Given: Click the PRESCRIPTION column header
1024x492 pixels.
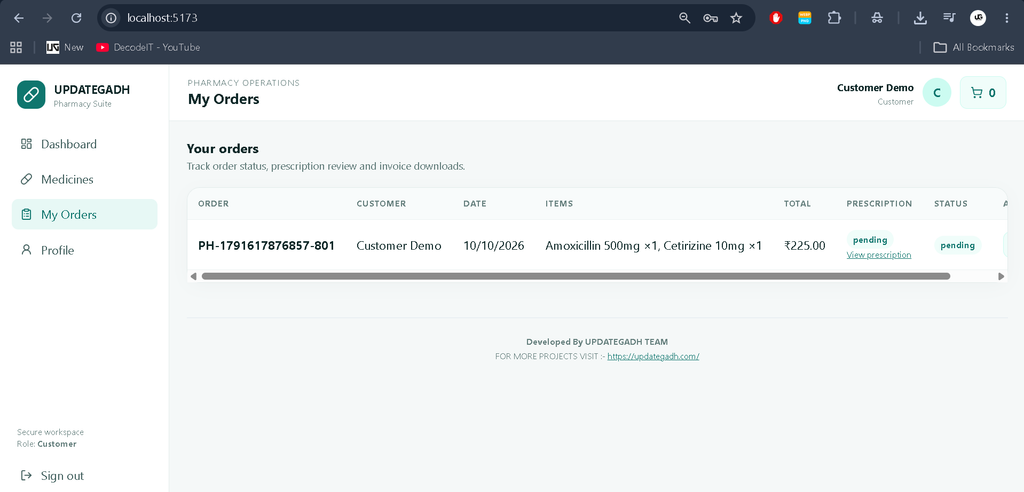Looking at the screenshot, I should click(879, 204).
